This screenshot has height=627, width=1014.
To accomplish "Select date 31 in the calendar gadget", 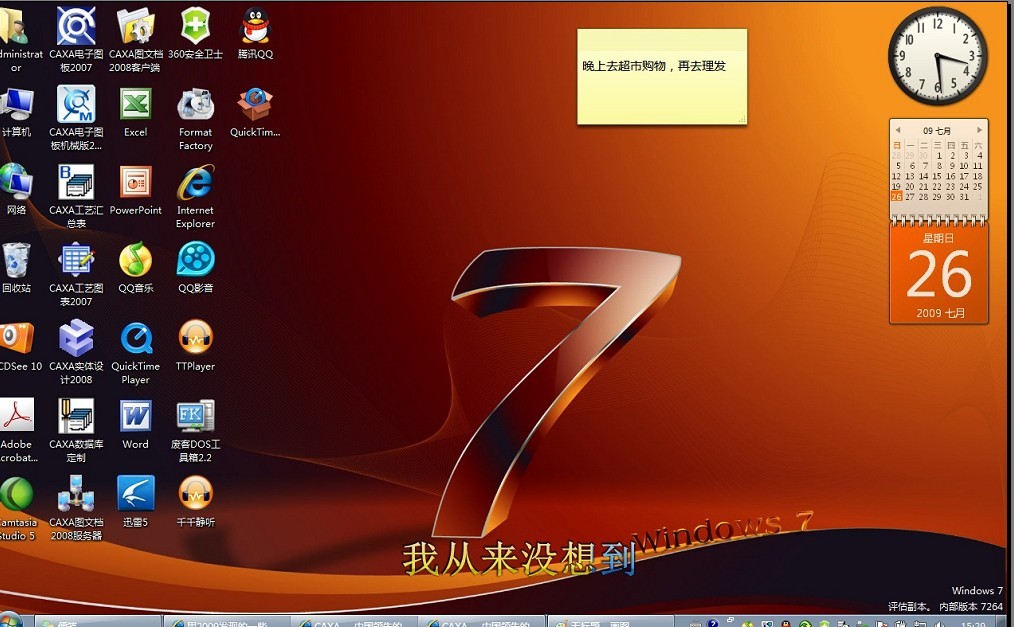I will [964, 197].
